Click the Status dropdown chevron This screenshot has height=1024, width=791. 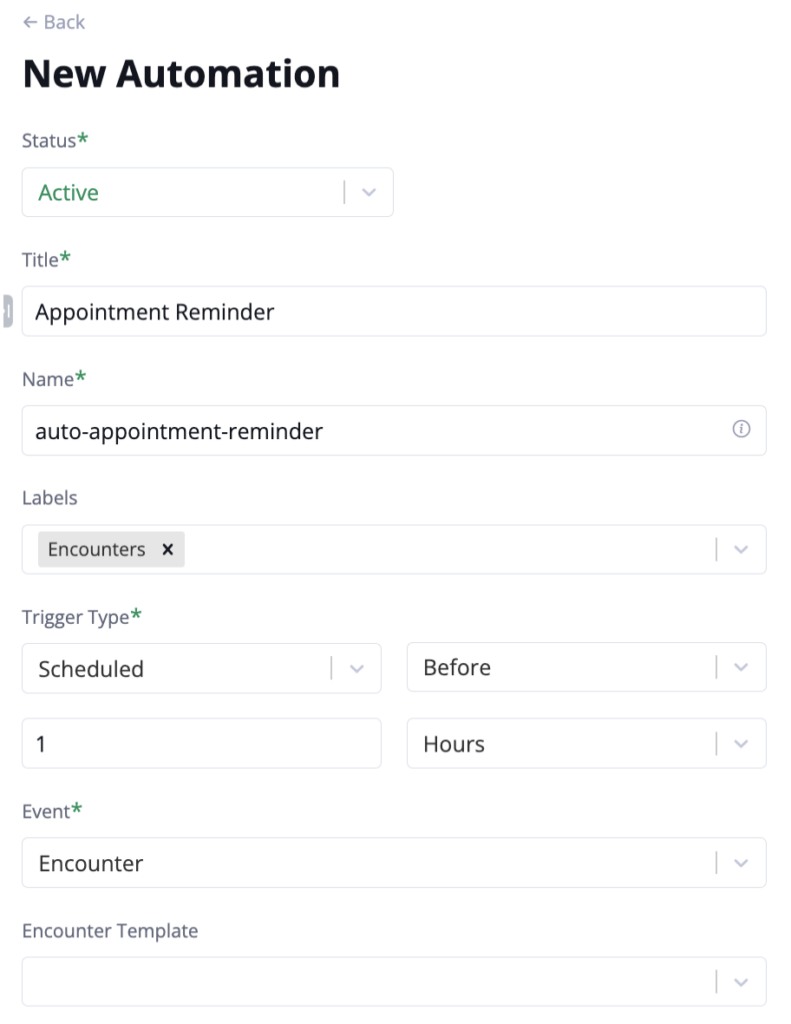(370, 192)
